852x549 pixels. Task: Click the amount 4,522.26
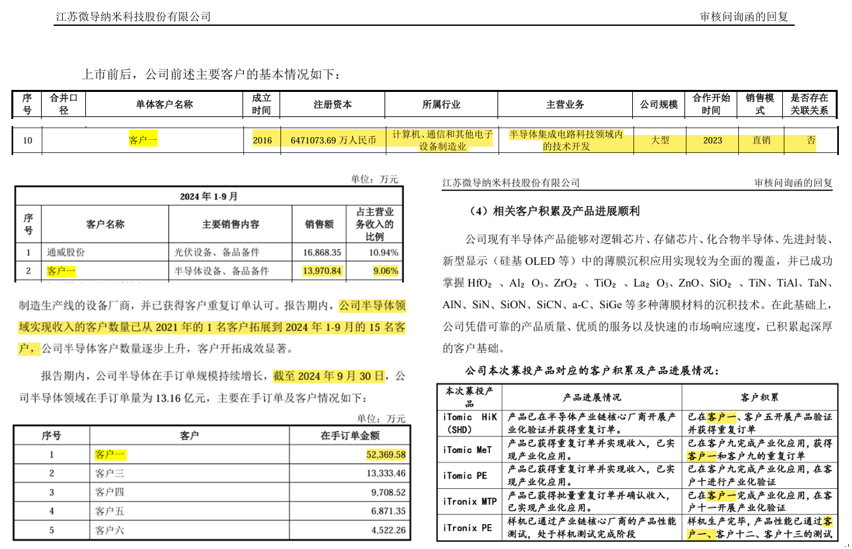click(389, 530)
